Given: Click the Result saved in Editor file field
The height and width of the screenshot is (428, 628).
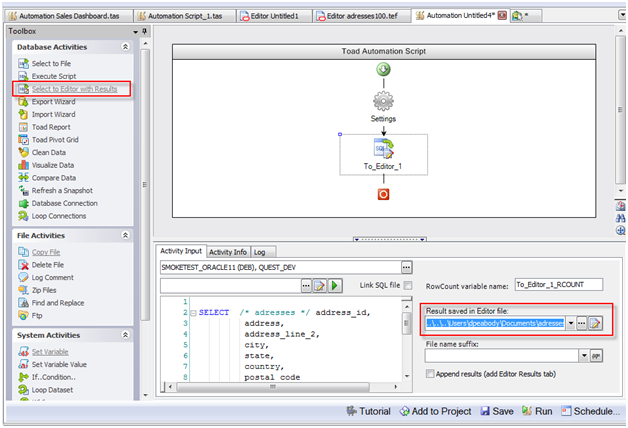Looking at the screenshot, I should tap(495, 323).
